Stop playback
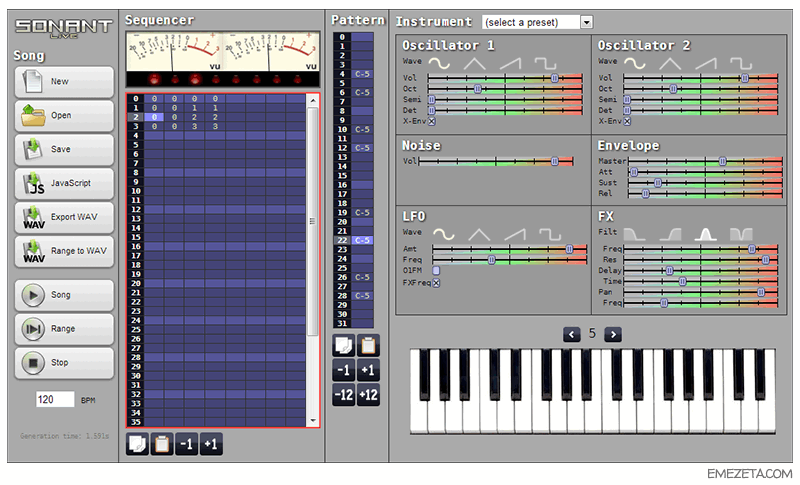Image resolution: width=800 pixels, height=485 pixels. (64, 363)
